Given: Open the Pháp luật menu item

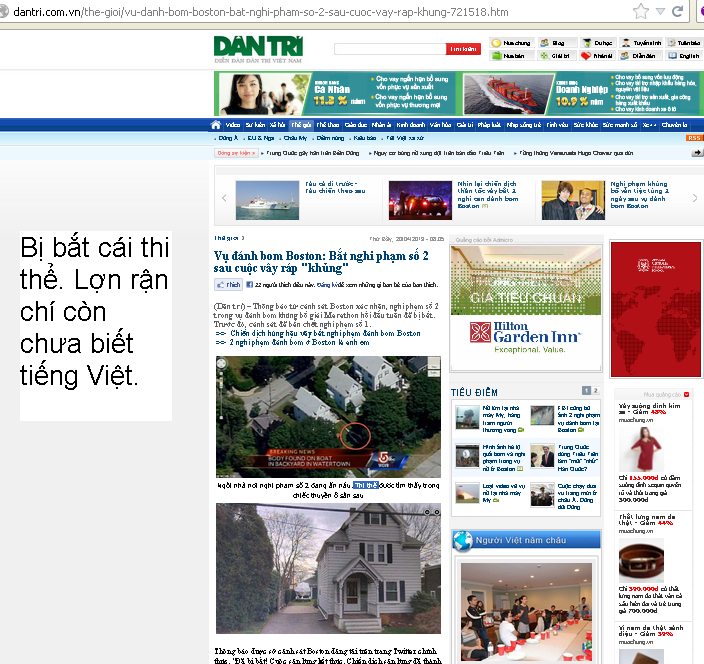Looking at the screenshot, I should (x=489, y=125).
